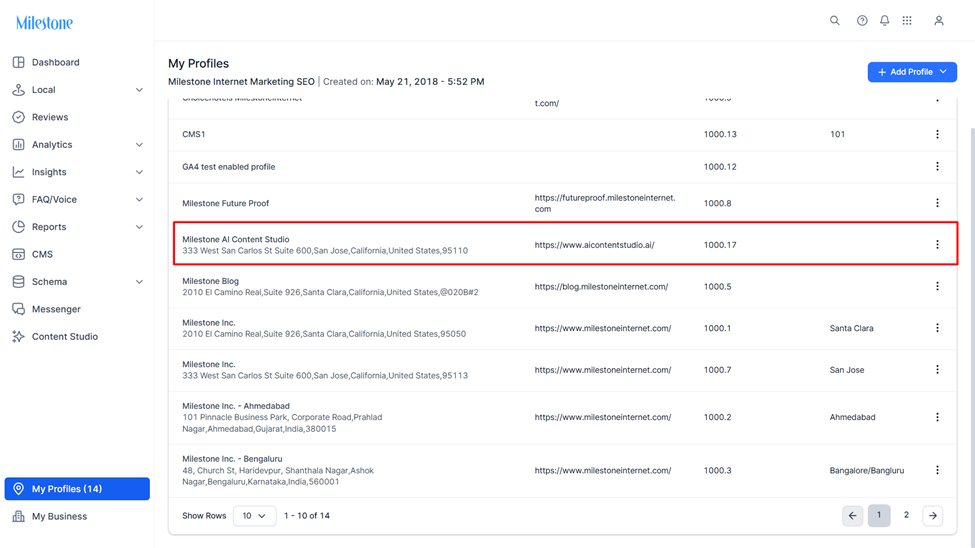Open https://www.aicontentstudio.ai/ link
This screenshot has width=975, height=548.
click(x=594, y=245)
